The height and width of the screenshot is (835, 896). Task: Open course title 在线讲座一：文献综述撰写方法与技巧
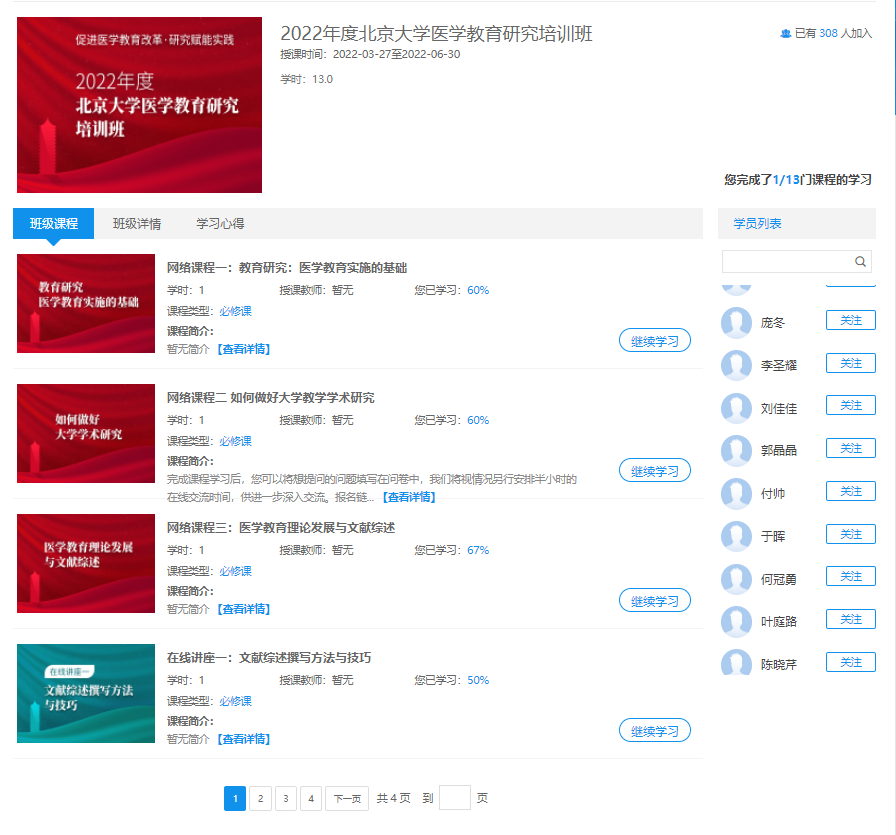(269, 658)
